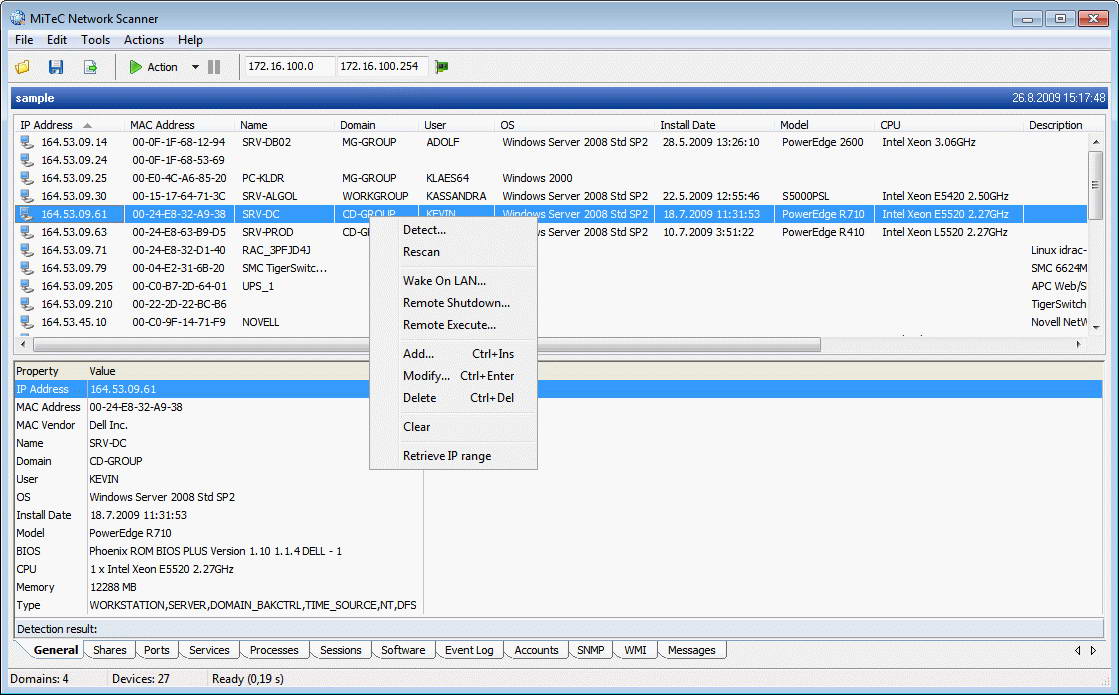
Task: Select Remote Shutdown in the context menu
Action: [x=456, y=302]
